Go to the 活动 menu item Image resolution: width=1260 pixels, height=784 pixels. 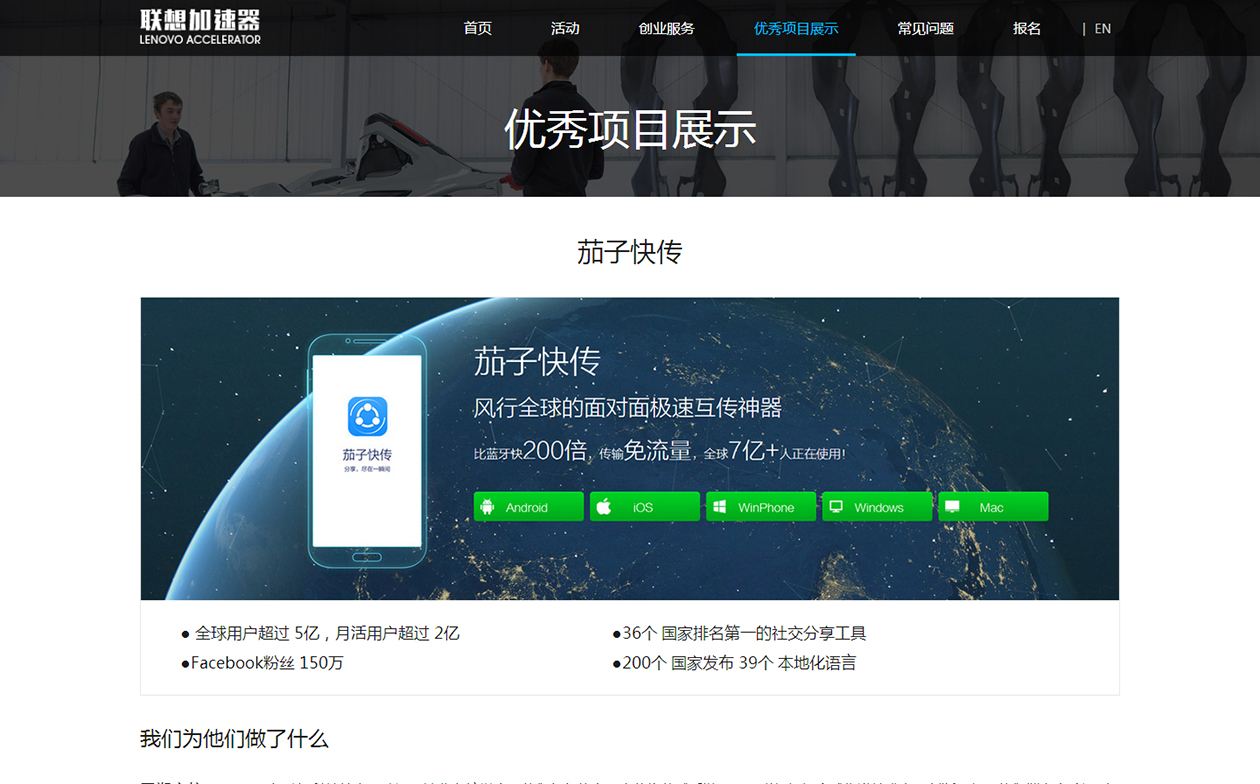pyautogui.click(x=565, y=28)
